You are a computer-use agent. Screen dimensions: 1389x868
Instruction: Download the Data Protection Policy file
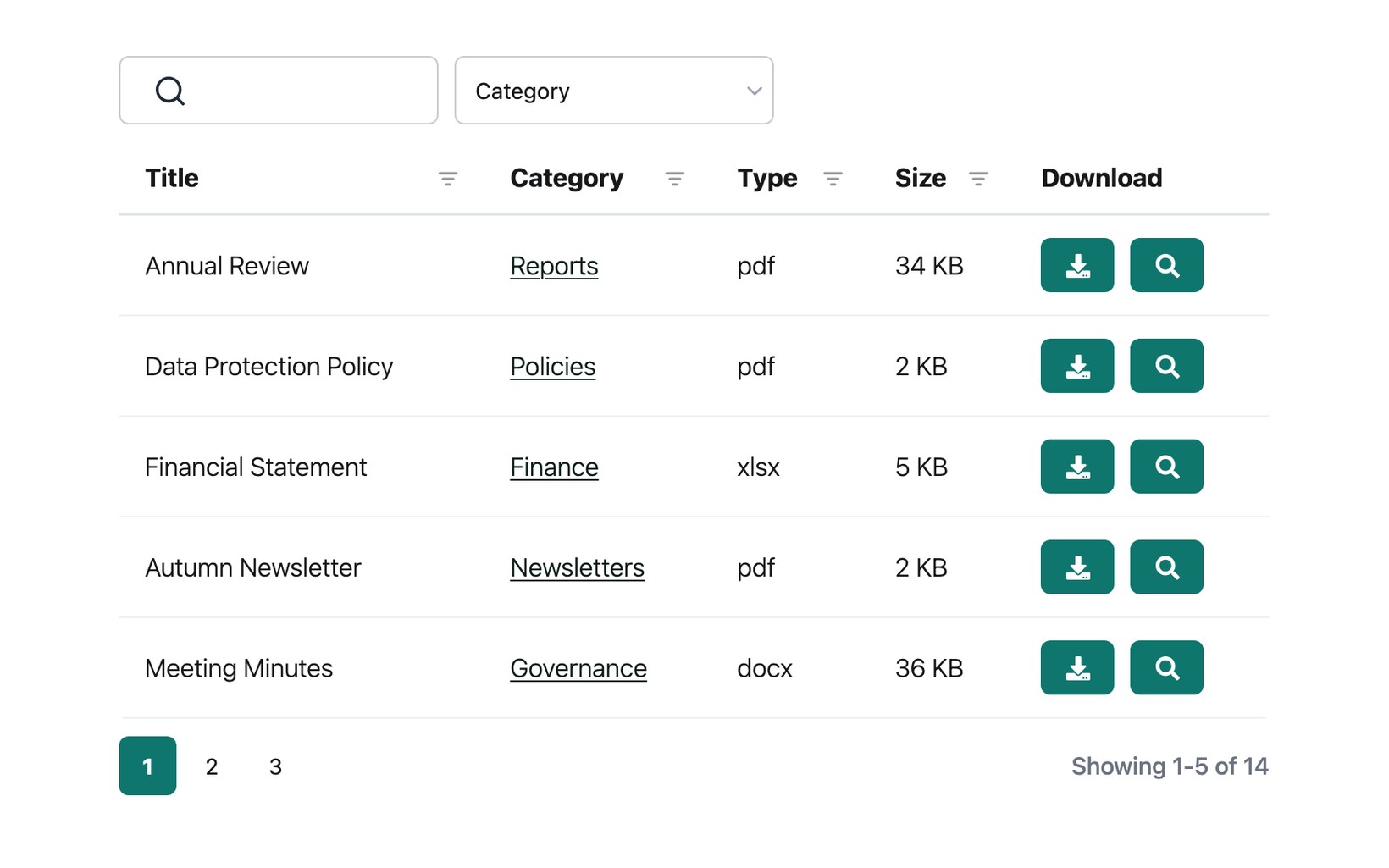tap(1076, 366)
